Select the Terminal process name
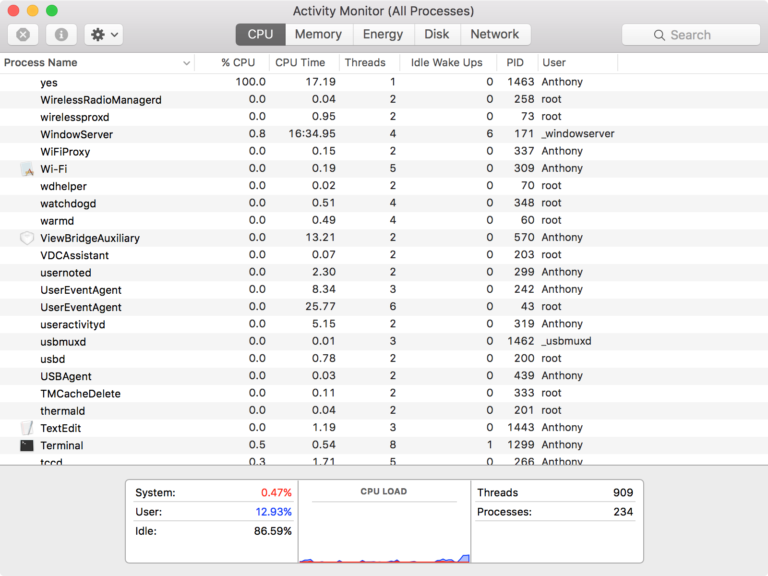 point(62,446)
